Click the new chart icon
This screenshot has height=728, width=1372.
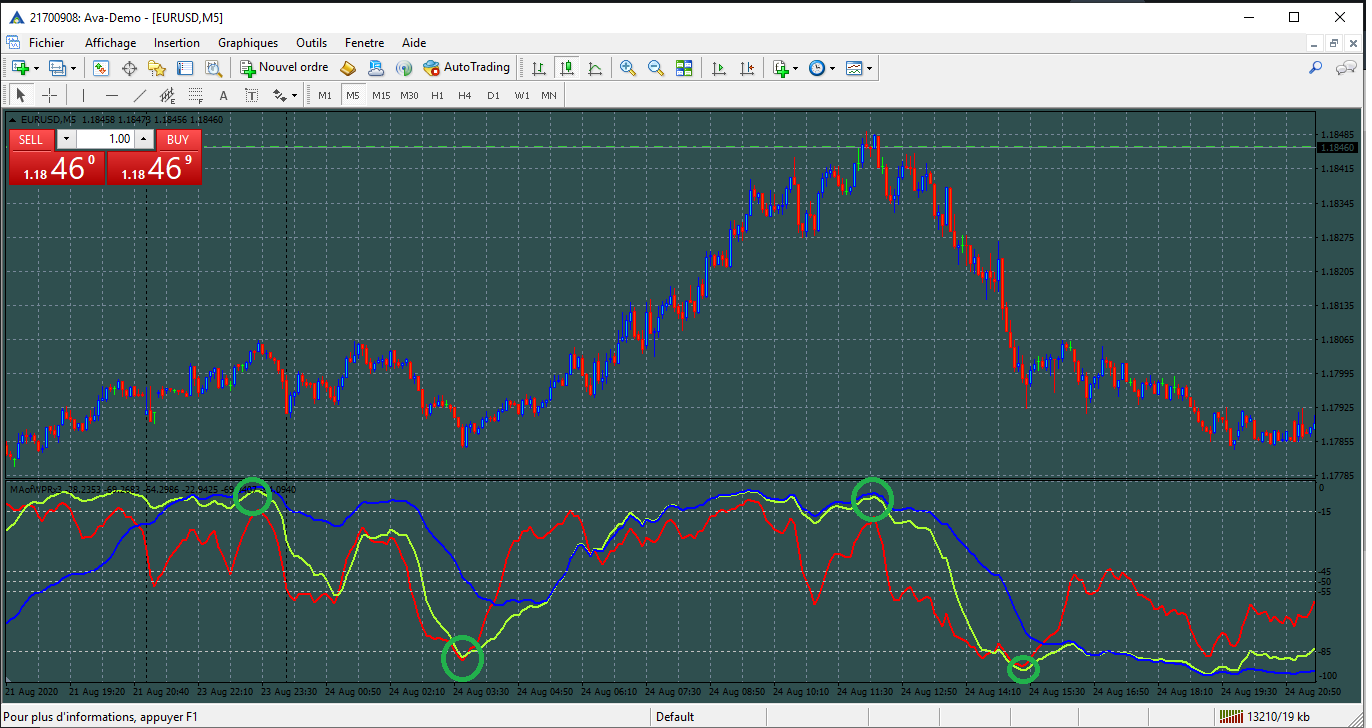[20, 68]
